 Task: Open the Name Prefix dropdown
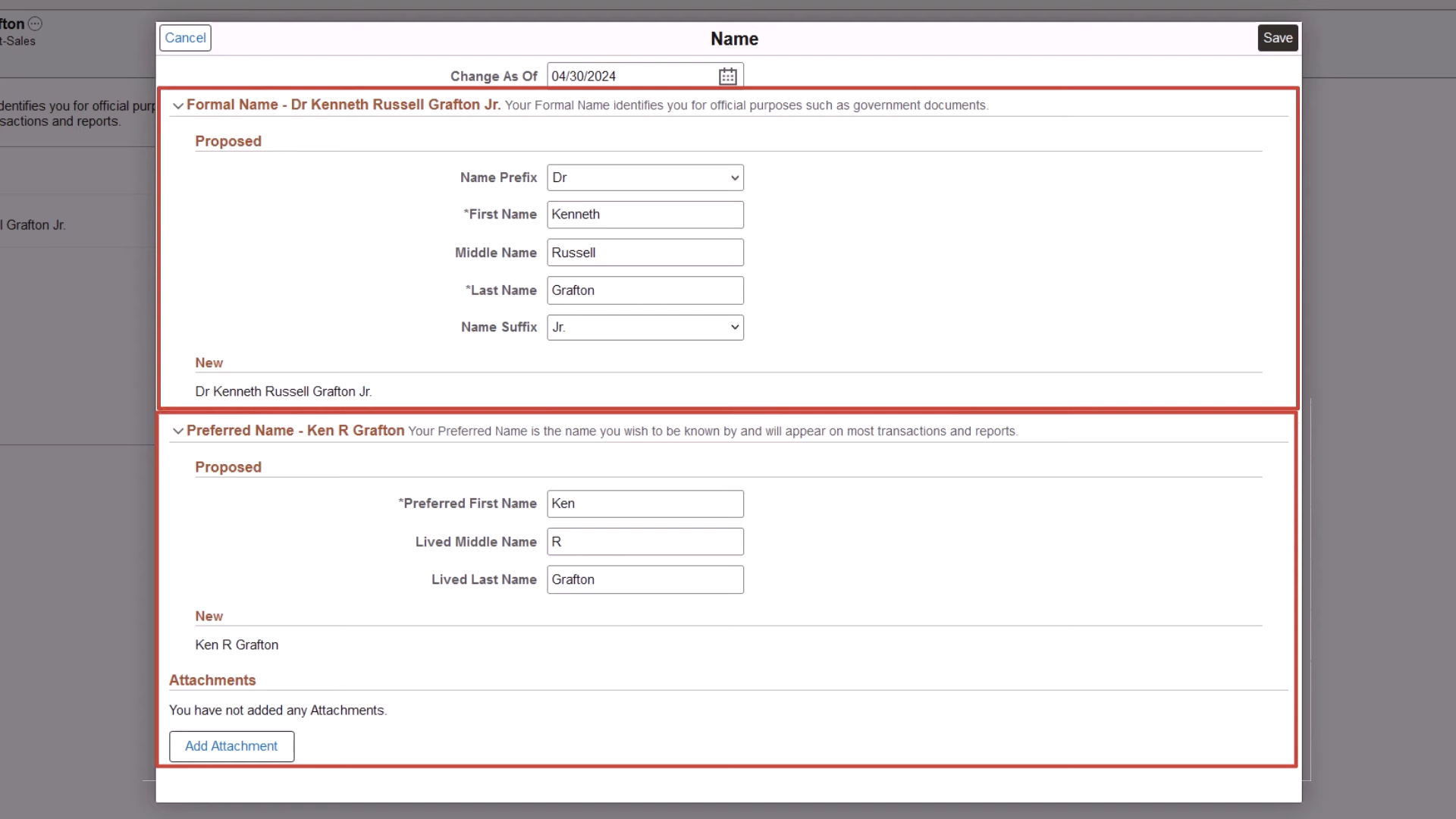tap(645, 177)
